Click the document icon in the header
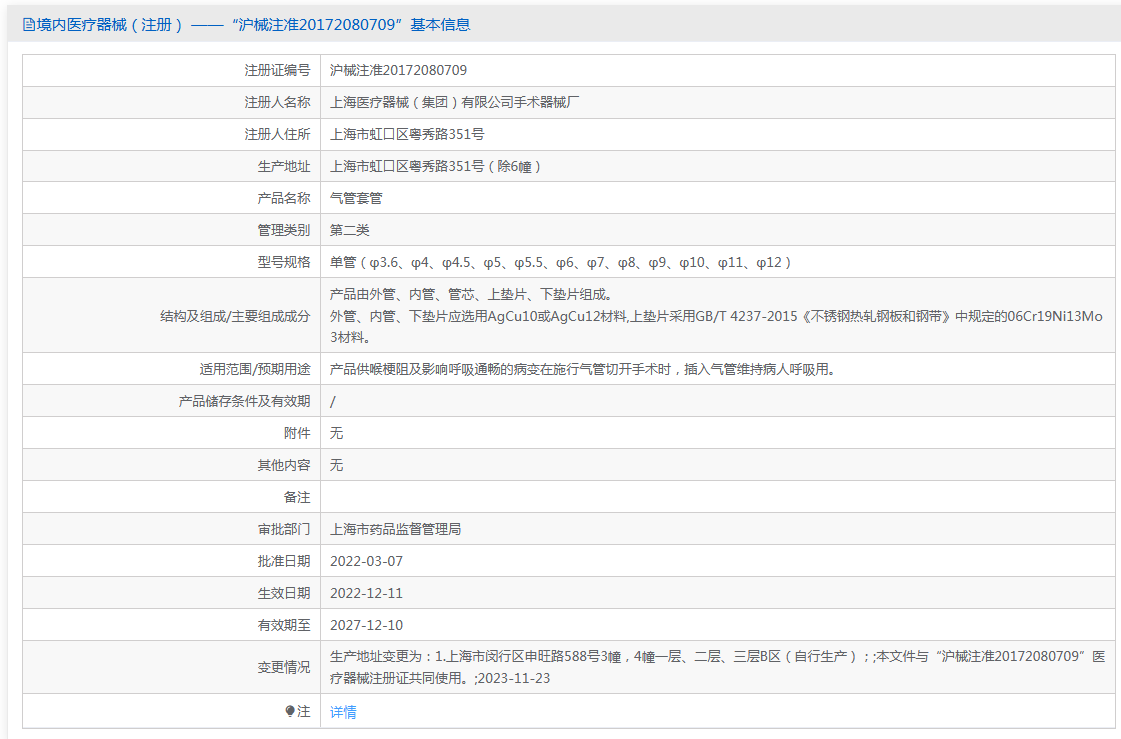 coord(29,25)
